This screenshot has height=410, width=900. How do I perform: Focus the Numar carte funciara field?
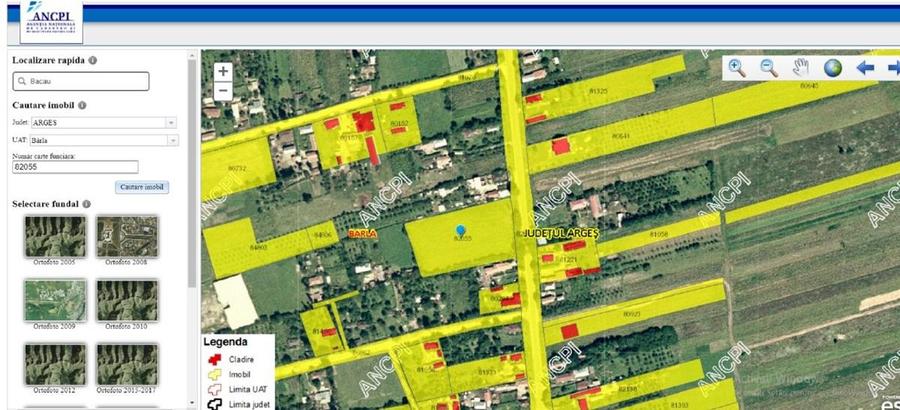point(75,167)
